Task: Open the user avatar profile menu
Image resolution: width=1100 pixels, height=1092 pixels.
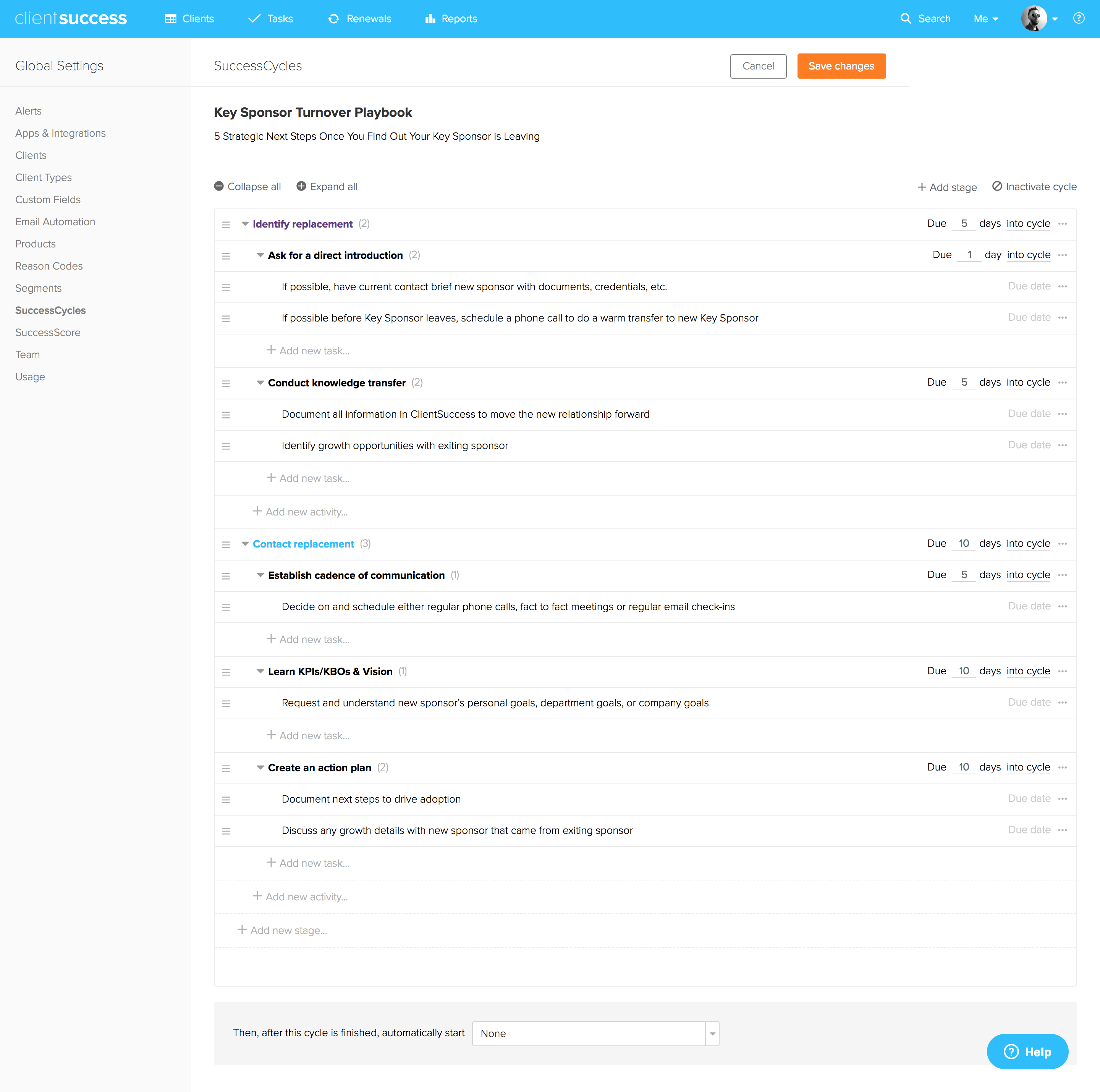Action: [1040, 18]
